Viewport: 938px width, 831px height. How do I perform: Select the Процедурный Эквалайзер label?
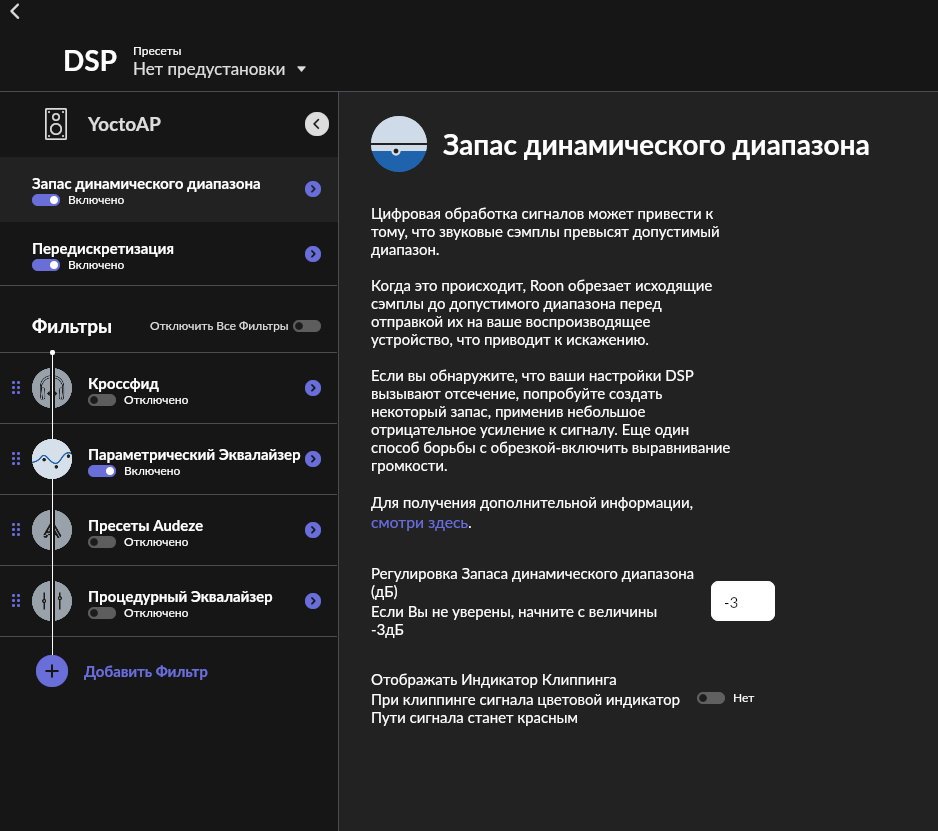pyautogui.click(x=180, y=596)
